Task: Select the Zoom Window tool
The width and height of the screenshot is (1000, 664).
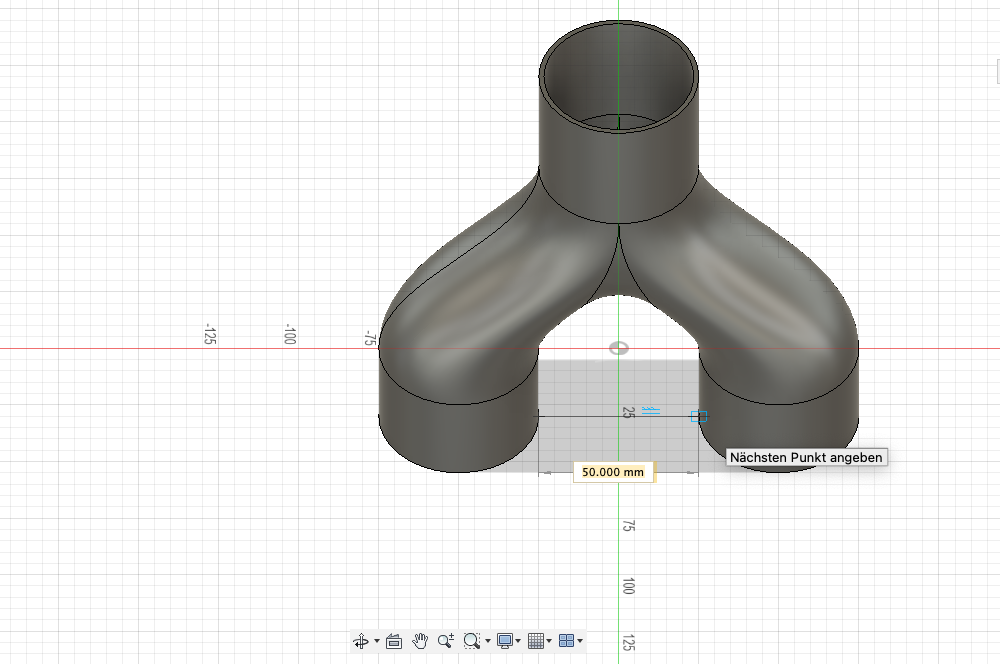Action: 472,641
